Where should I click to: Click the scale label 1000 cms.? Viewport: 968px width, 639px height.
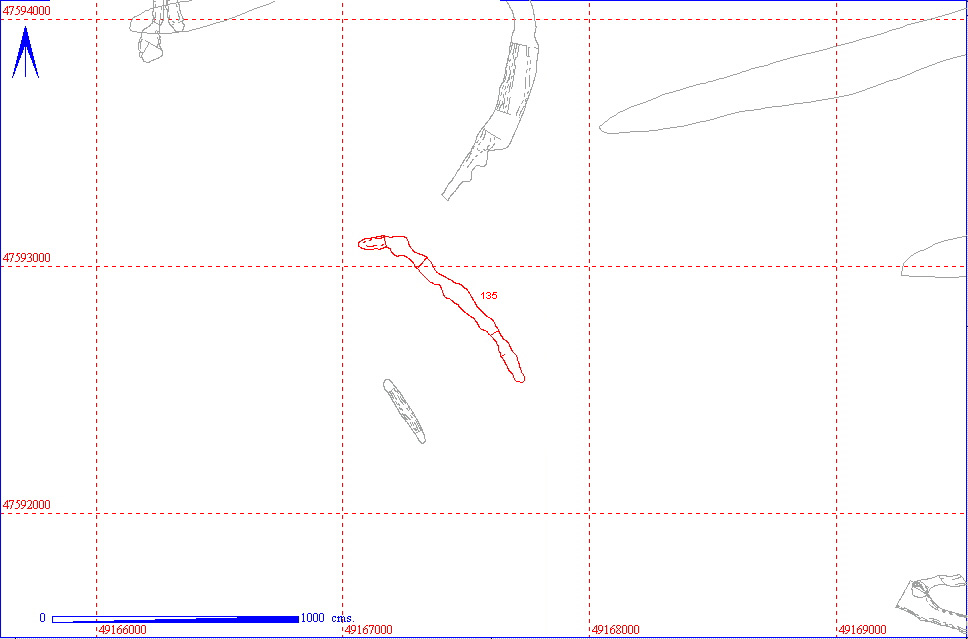pos(327,618)
